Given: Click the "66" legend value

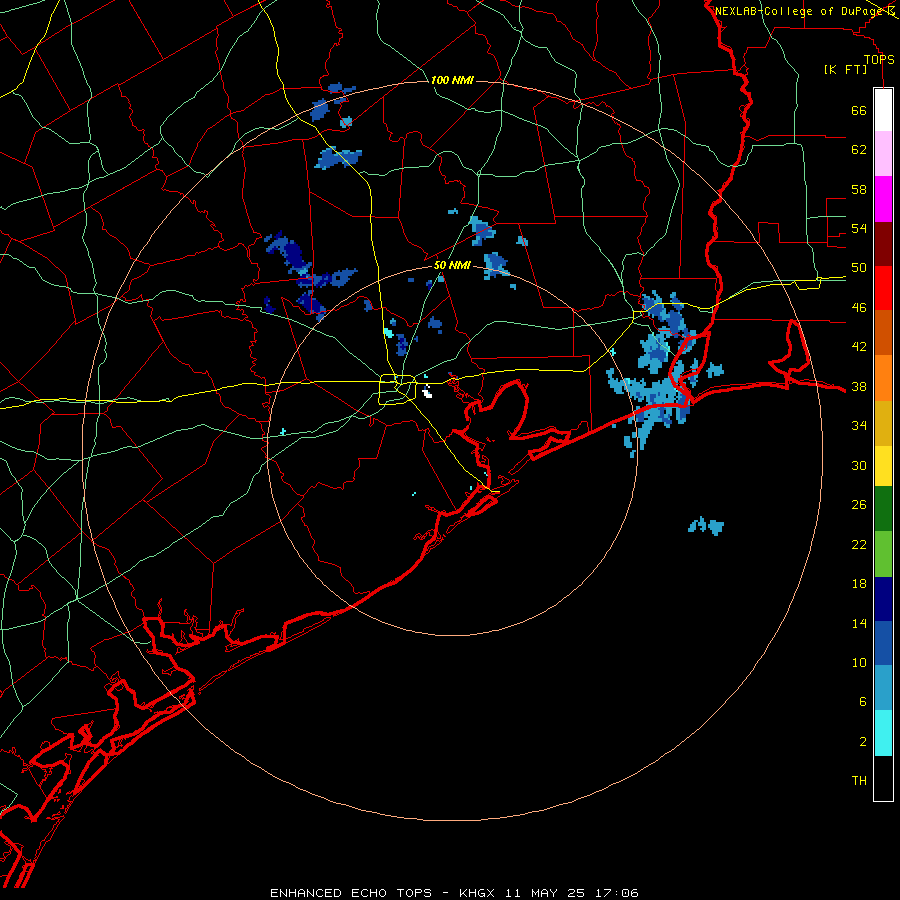Looking at the screenshot, I should (x=859, y=111).
